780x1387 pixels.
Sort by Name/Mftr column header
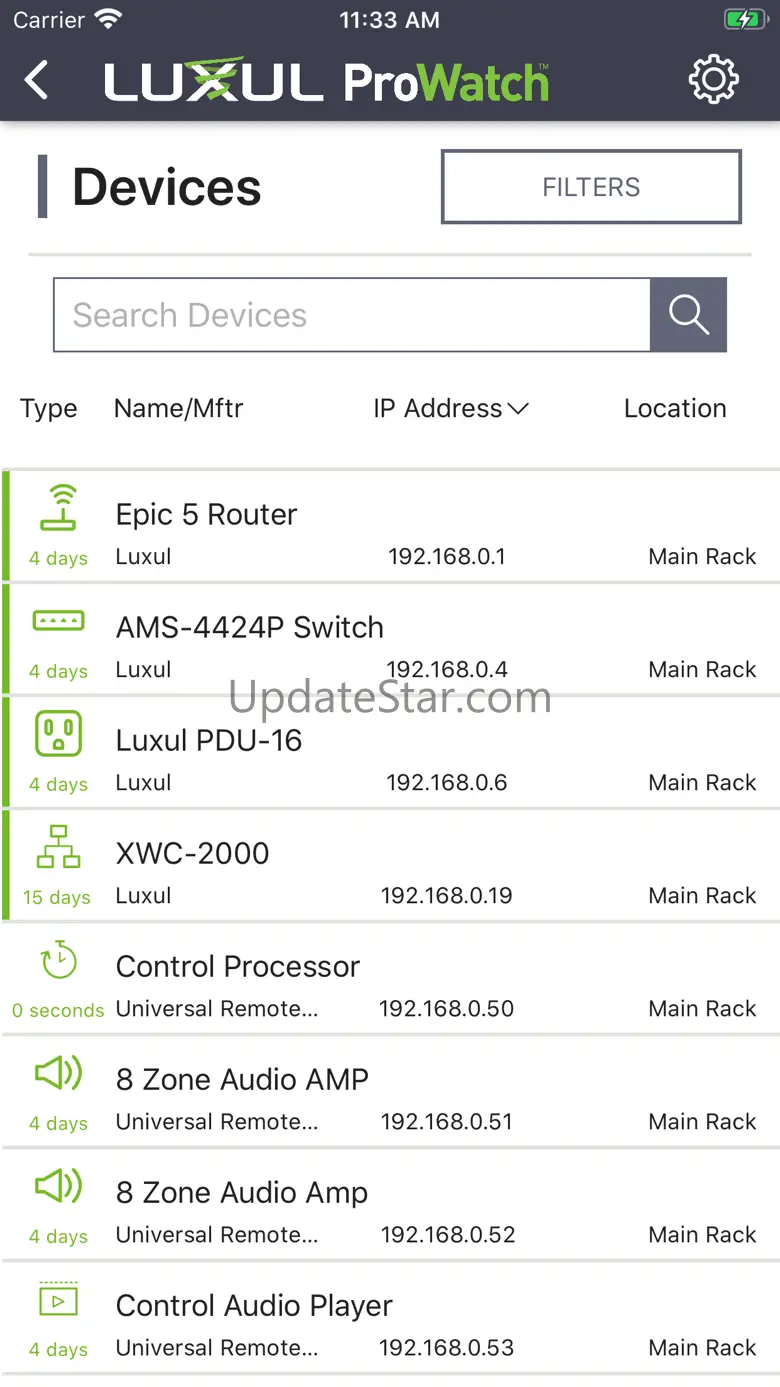point(178,408)
